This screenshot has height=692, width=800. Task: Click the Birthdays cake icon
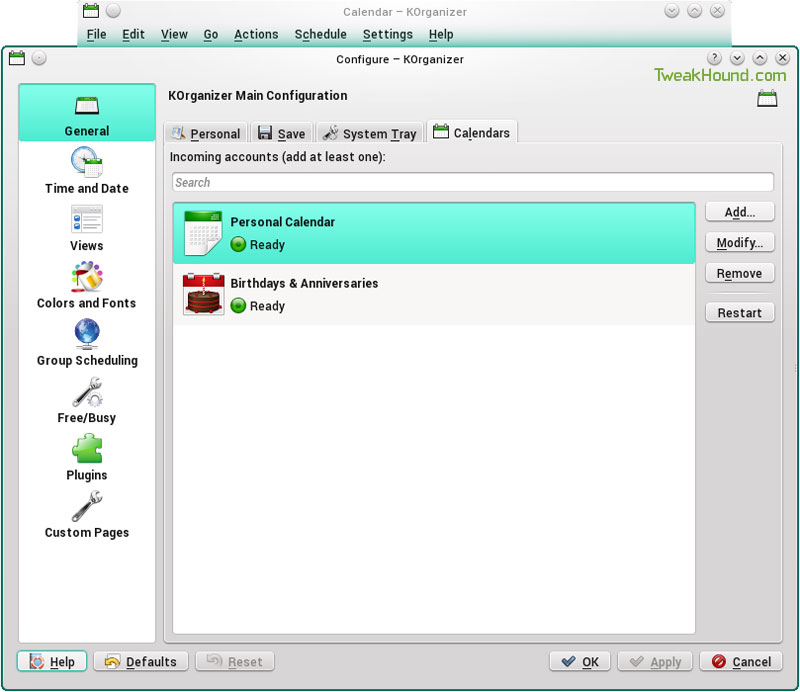pos(204,294)
